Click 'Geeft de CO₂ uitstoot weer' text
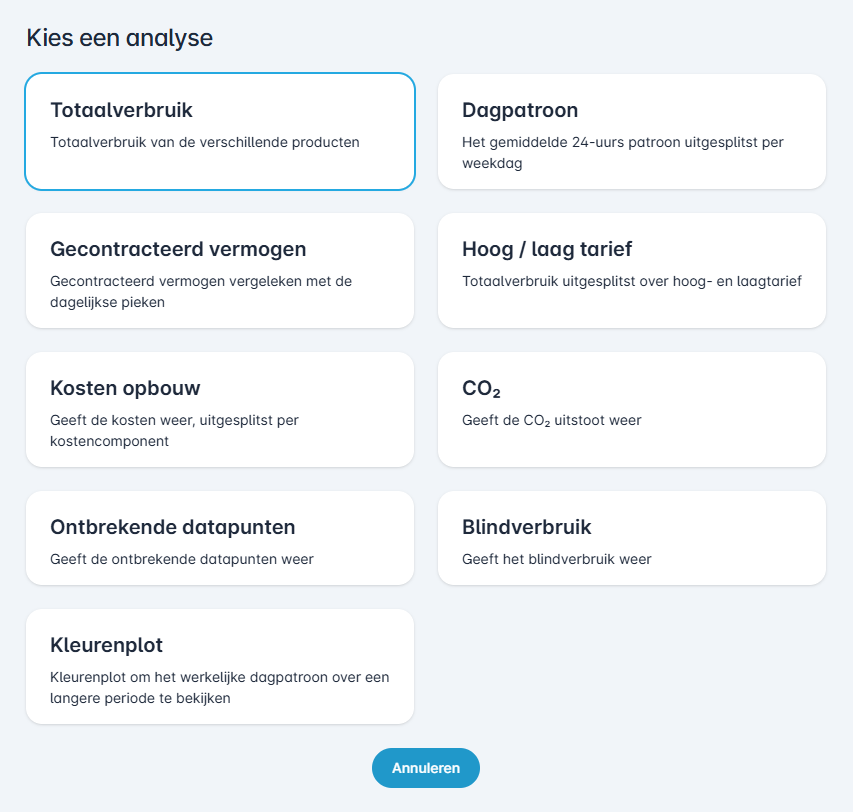Image resolution: width=853 pixels, height=812 pixels. point(551,420)
